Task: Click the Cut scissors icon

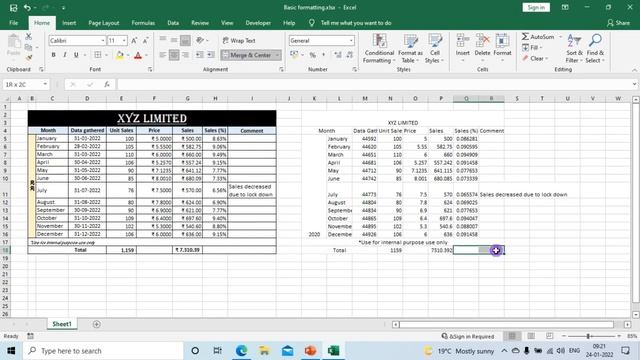Action: [x=29, y=37]
